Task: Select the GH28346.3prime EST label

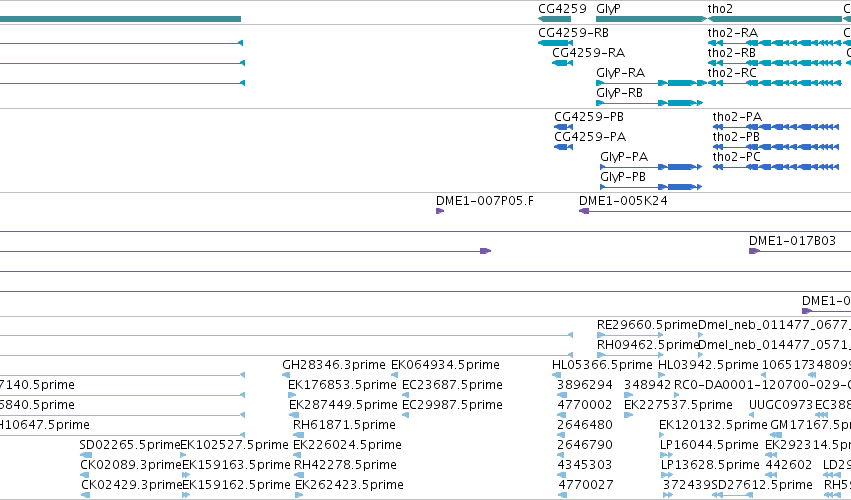Action: tap(334, 365)
